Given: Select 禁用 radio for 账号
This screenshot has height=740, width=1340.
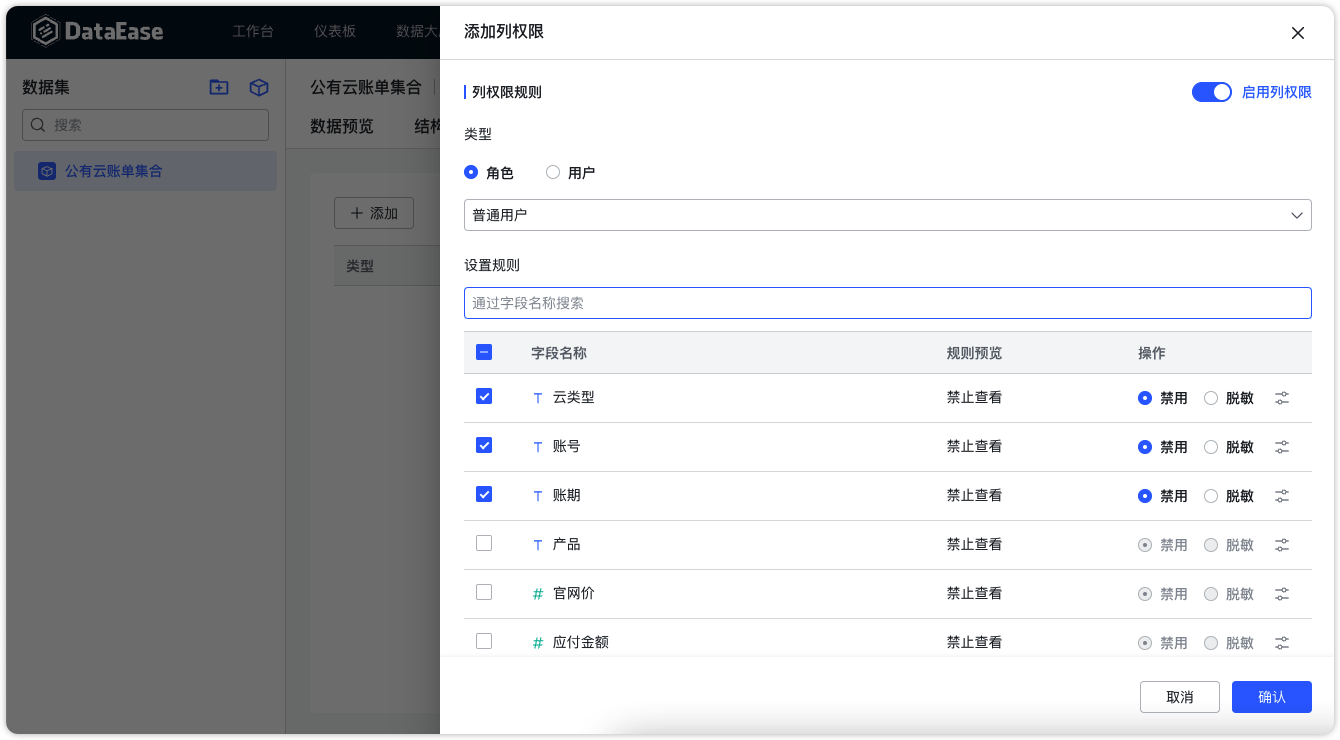Looking at the screenshot, I should click(1145, 447).
